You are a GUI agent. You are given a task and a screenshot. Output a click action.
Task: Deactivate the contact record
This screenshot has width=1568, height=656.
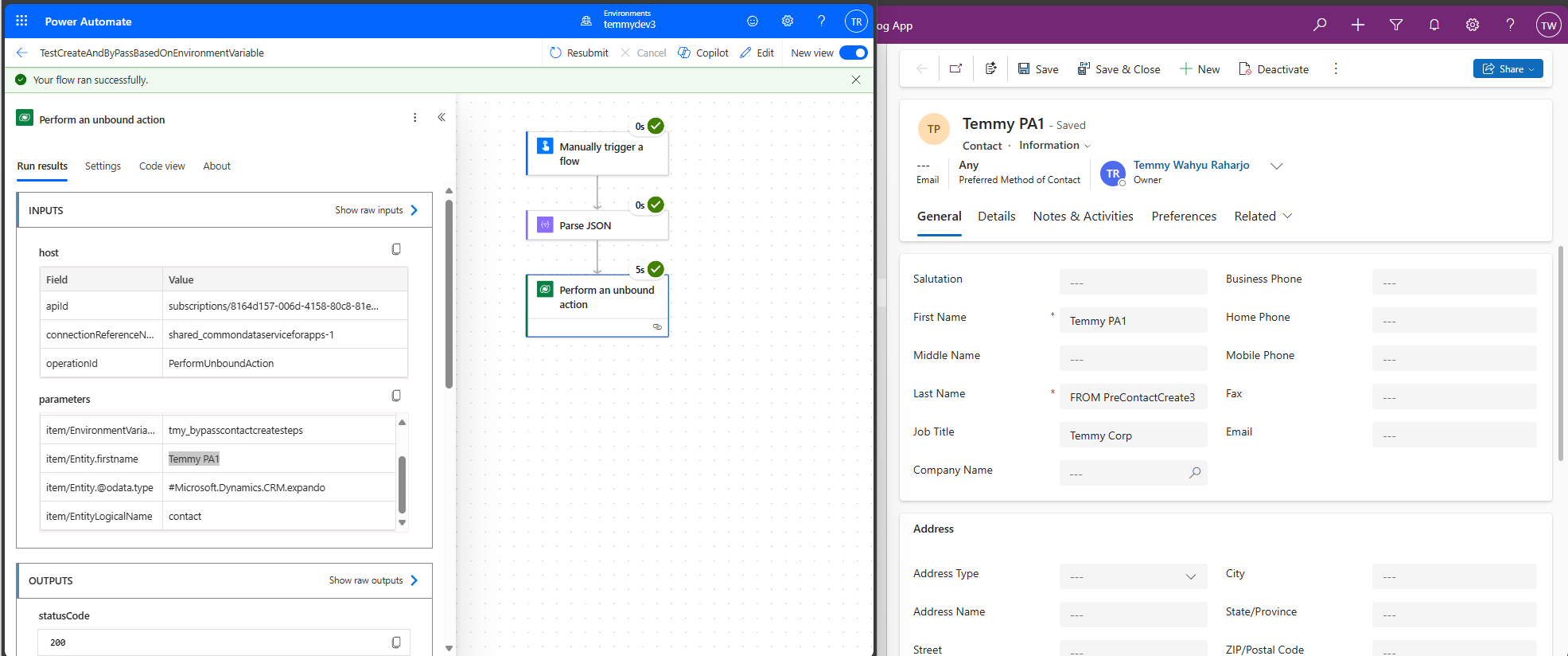(x=1274, y=69)
